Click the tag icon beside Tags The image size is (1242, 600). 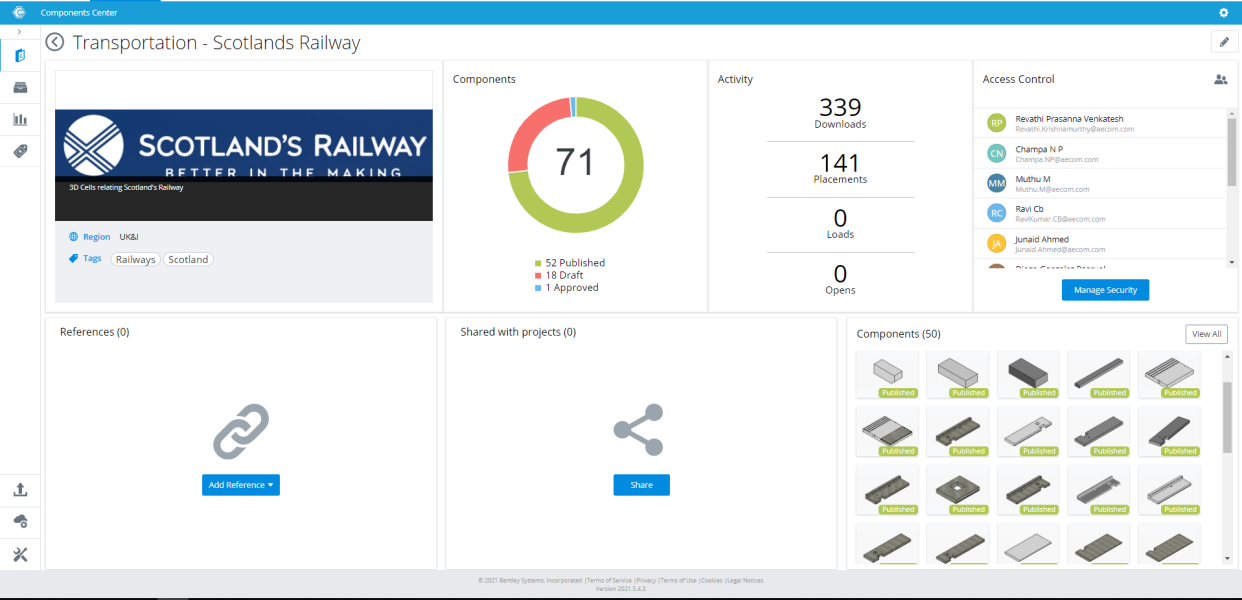pyautogui.click(x=73, y=259)
